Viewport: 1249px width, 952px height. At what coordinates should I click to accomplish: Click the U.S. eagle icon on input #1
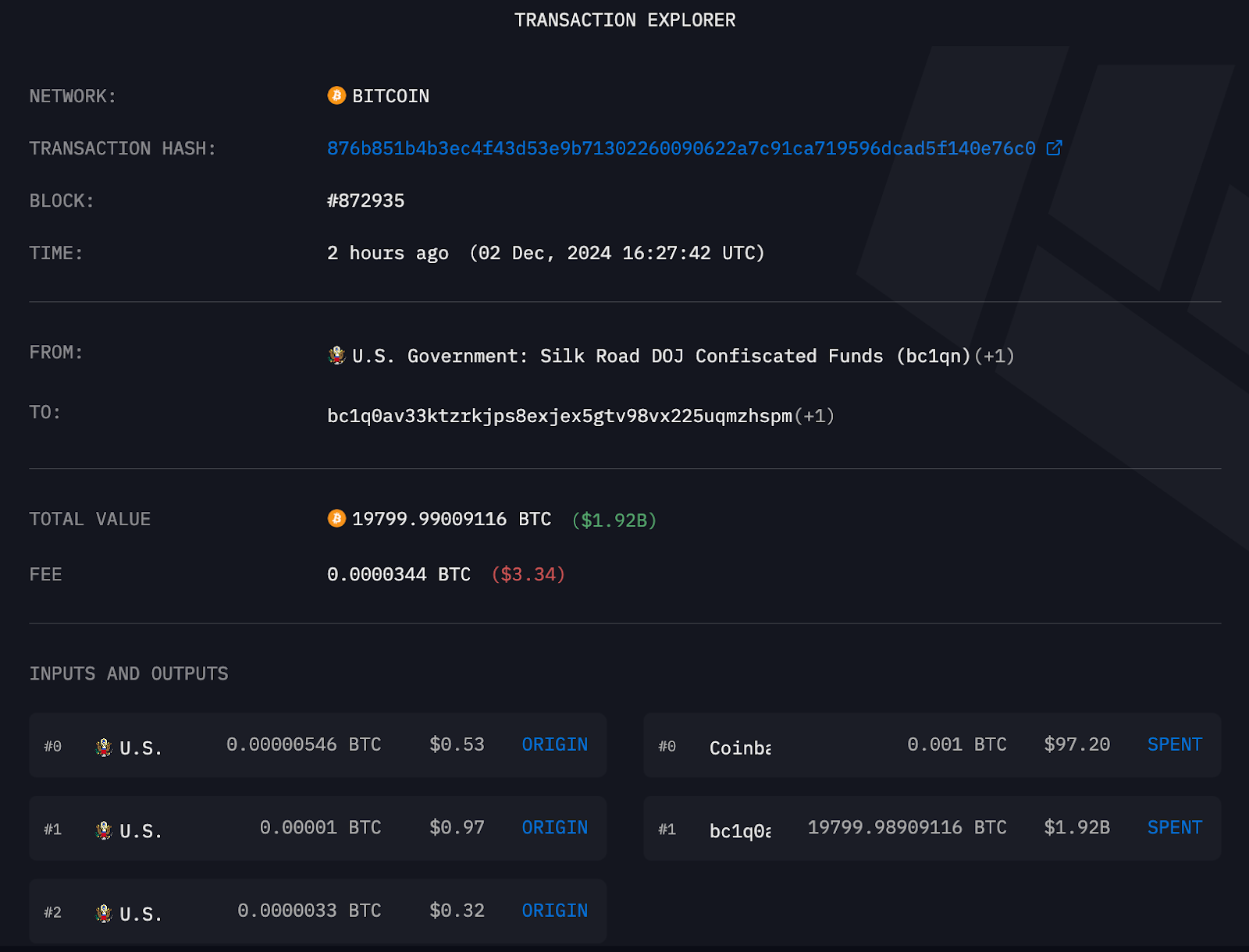pos(104,828)
